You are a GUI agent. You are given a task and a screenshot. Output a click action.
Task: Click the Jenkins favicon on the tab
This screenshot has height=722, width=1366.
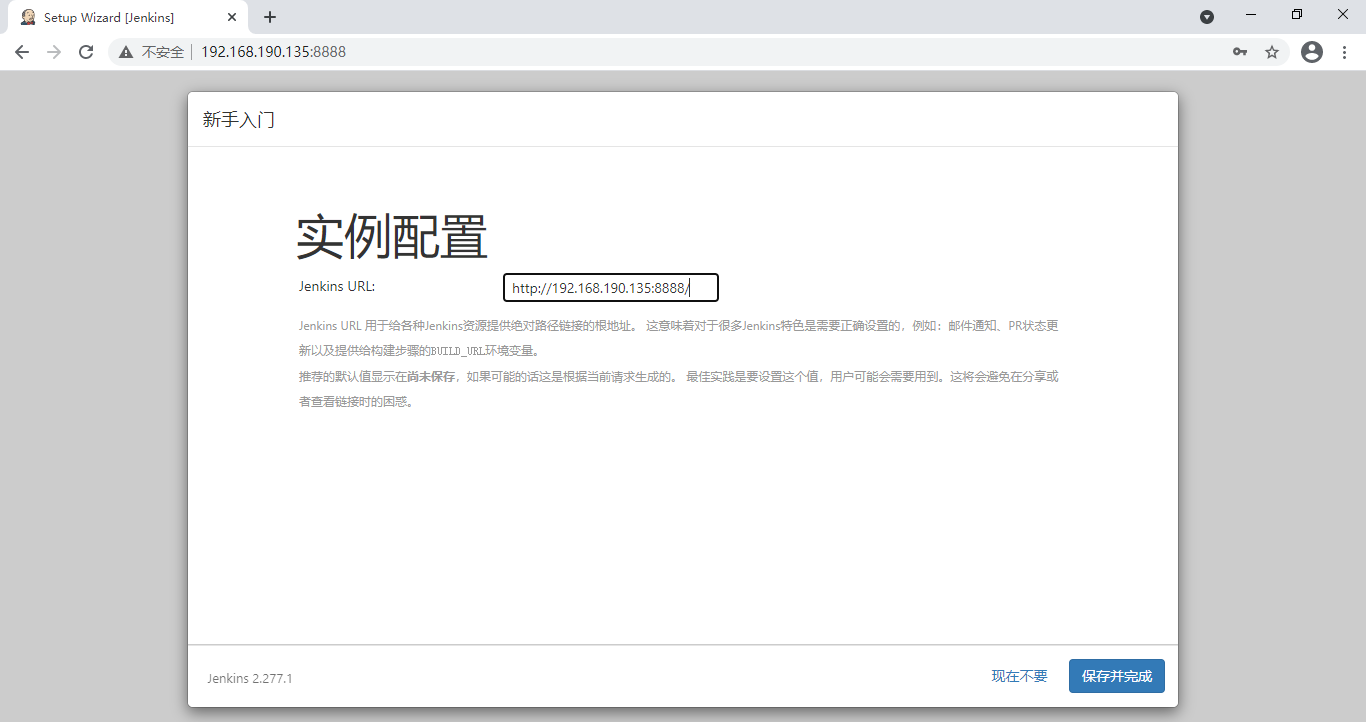point(28,17)
